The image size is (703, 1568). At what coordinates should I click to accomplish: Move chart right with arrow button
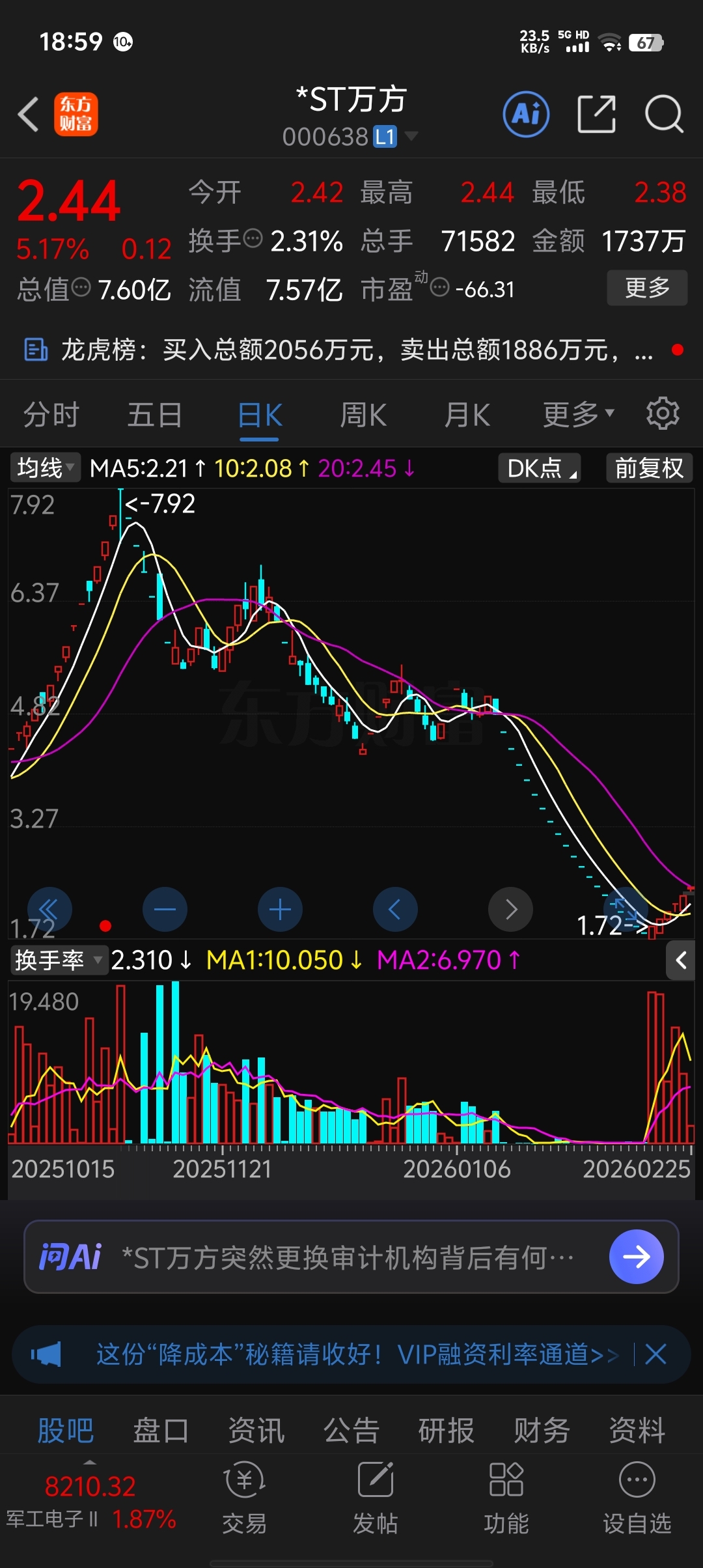point(510,909)
